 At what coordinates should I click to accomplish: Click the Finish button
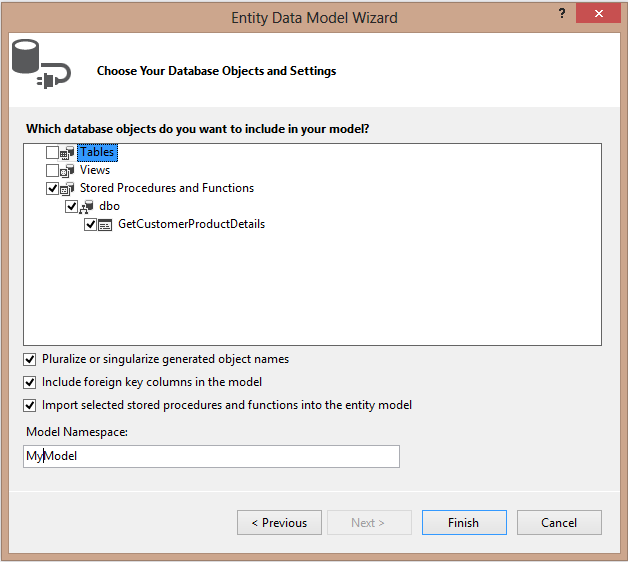pyautogui.click(x=464, y=523)
